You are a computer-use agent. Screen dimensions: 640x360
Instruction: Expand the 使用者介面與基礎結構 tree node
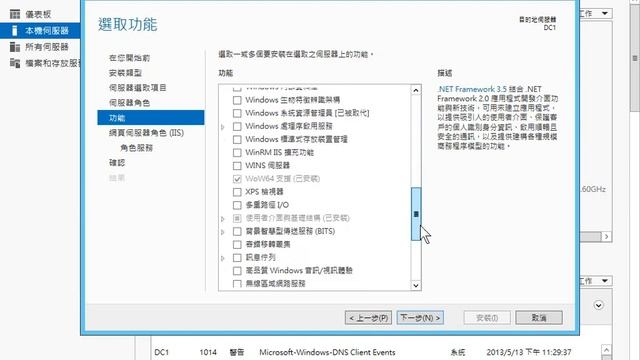(223, 219)
